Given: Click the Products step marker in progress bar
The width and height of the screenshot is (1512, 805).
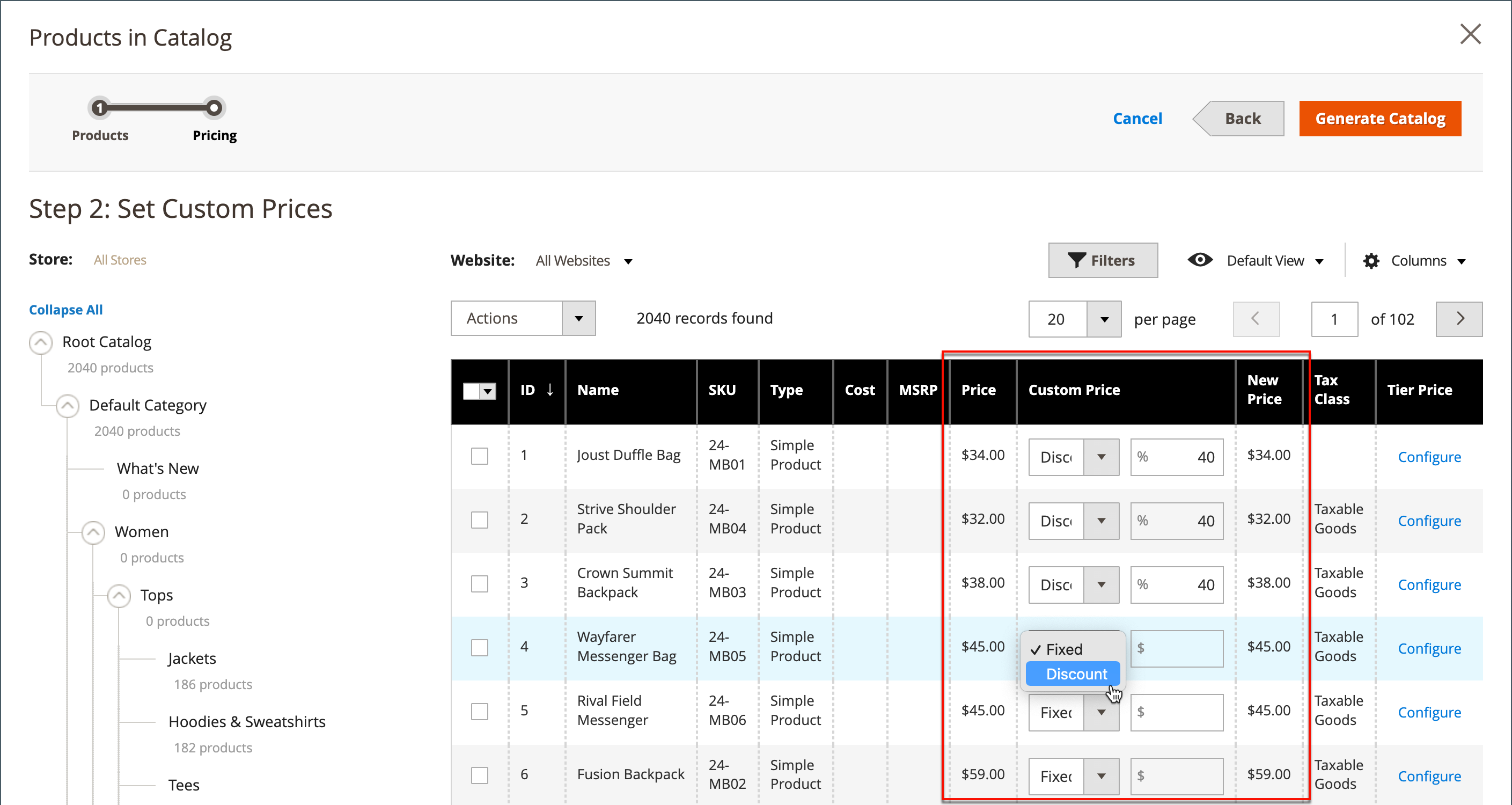Looking at the screenshot, I should 100,108.
